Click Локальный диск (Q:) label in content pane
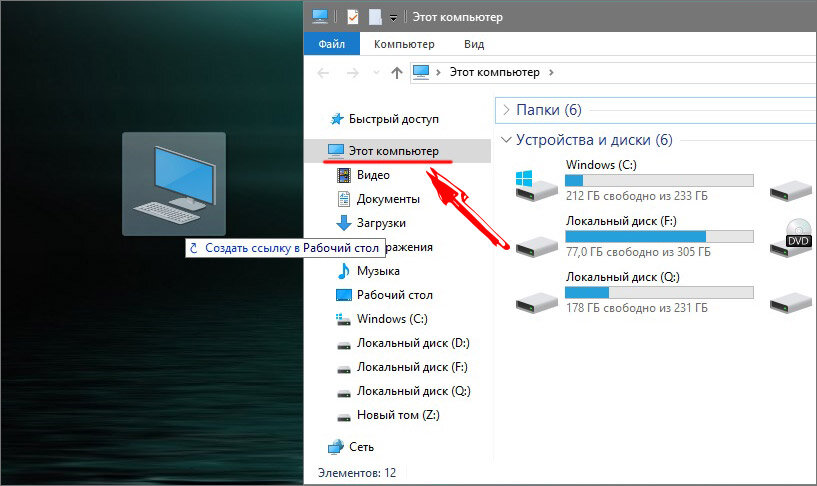This screenshot has height=486, width=817. 623,277
